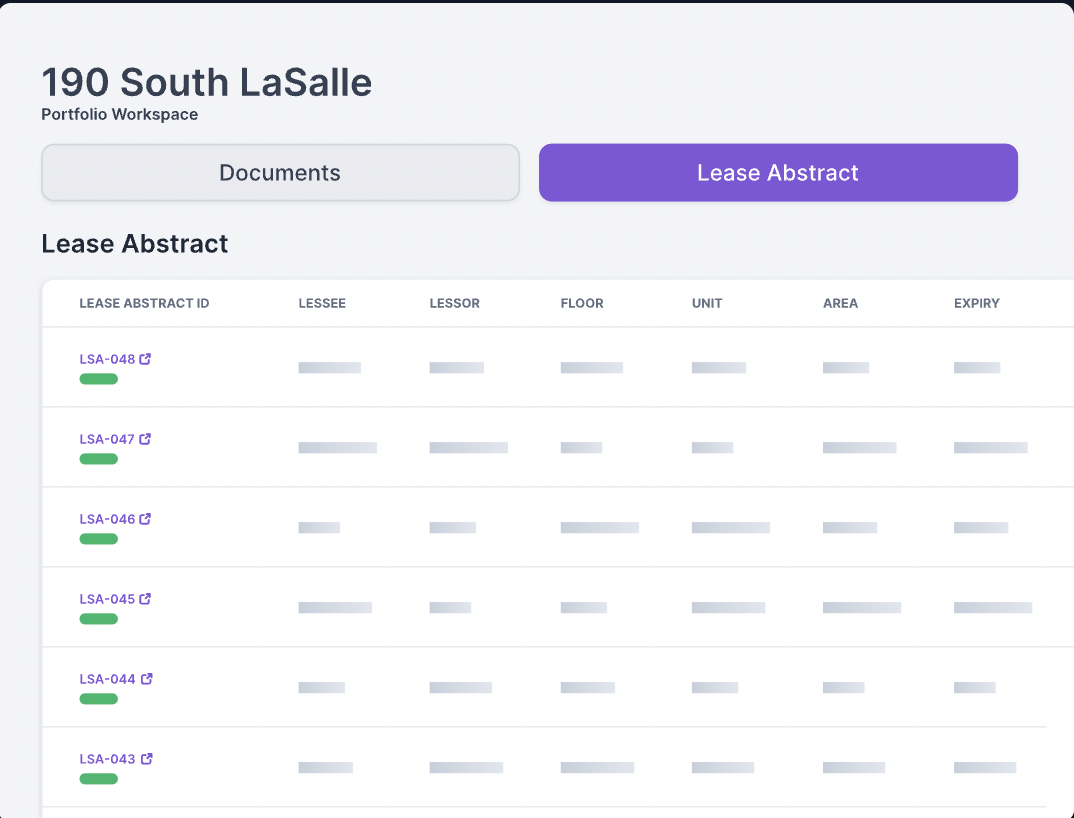Viewport: 1074px width, 818px height.
Task: Open external link icon beside LSA-045
Action: 145,599
